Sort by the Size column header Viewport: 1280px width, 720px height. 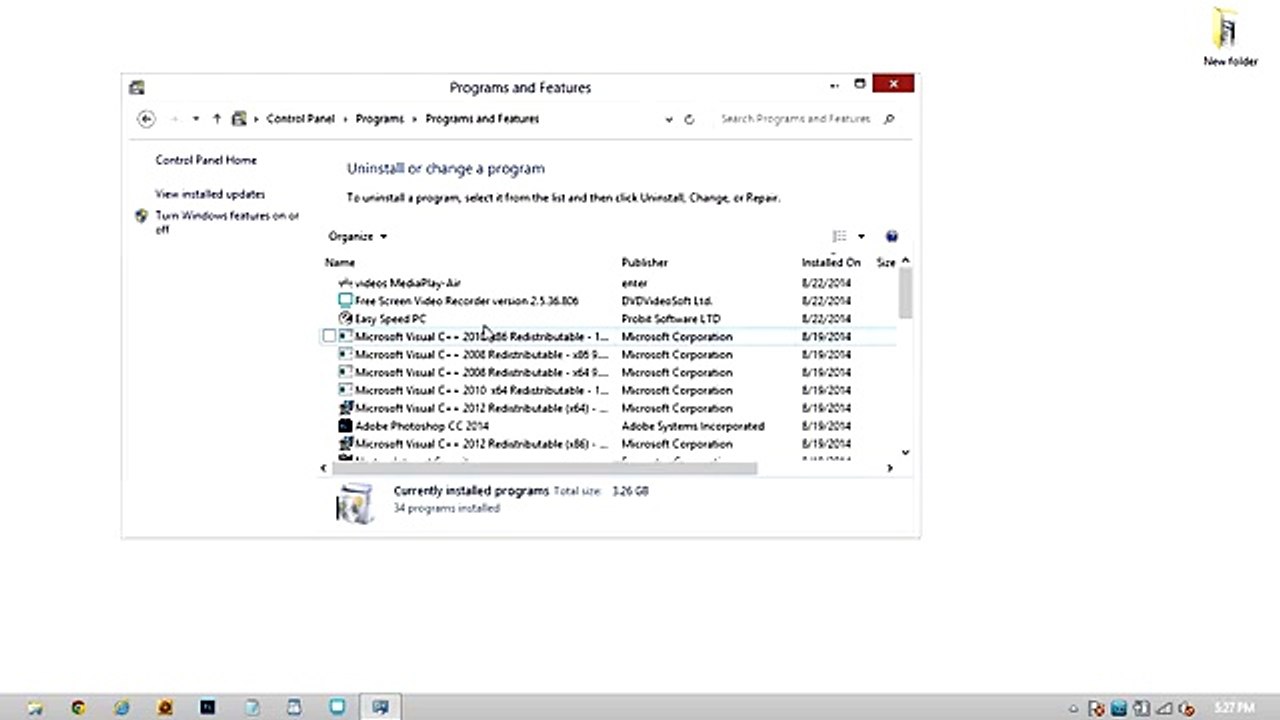click(886, 262)
